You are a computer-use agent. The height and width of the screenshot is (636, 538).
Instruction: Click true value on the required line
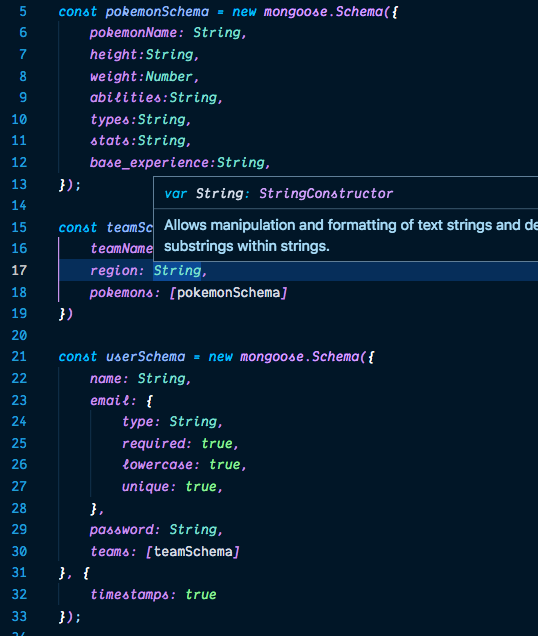pos(217,443)
